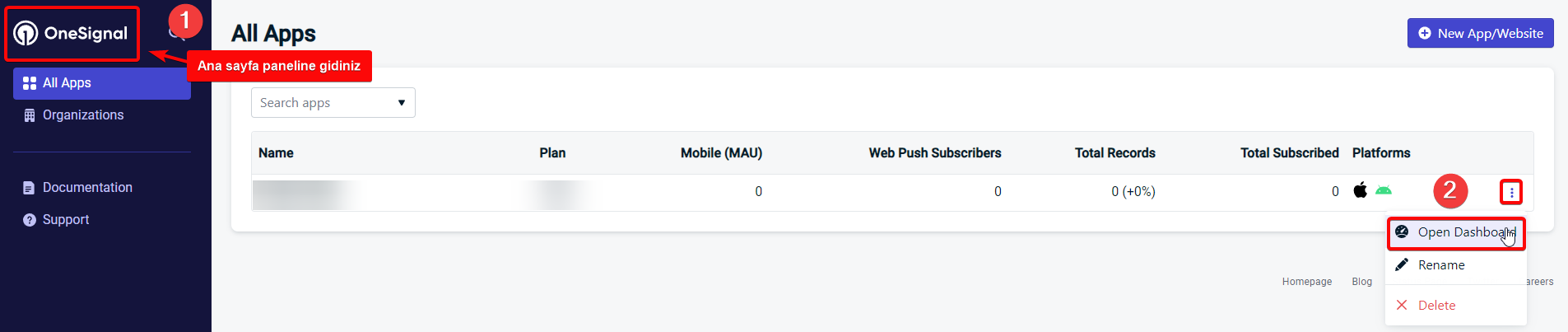Sort by the Name column header

[276, 153]
